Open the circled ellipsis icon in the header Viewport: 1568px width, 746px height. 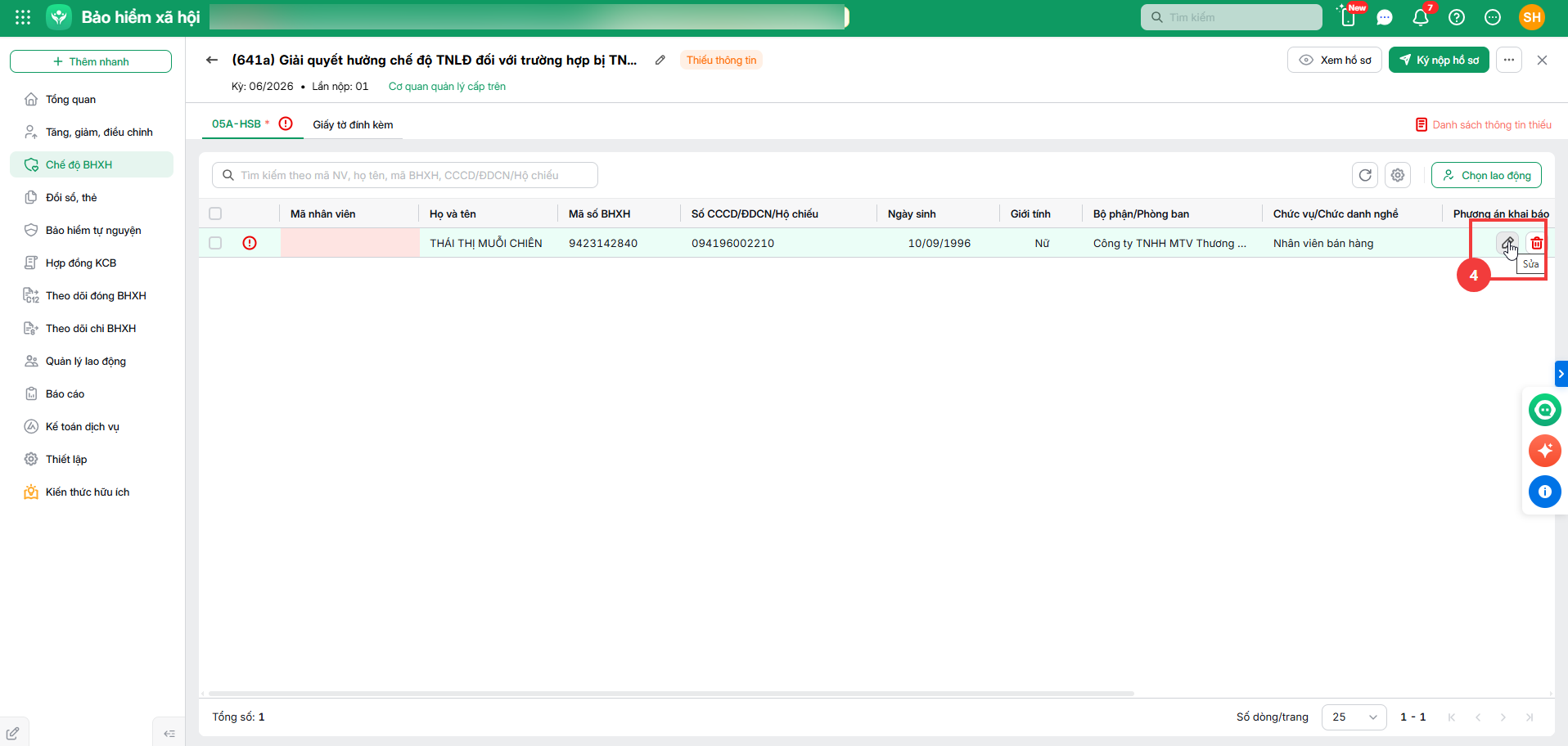pyautogui.click(x=1493, y=17)
